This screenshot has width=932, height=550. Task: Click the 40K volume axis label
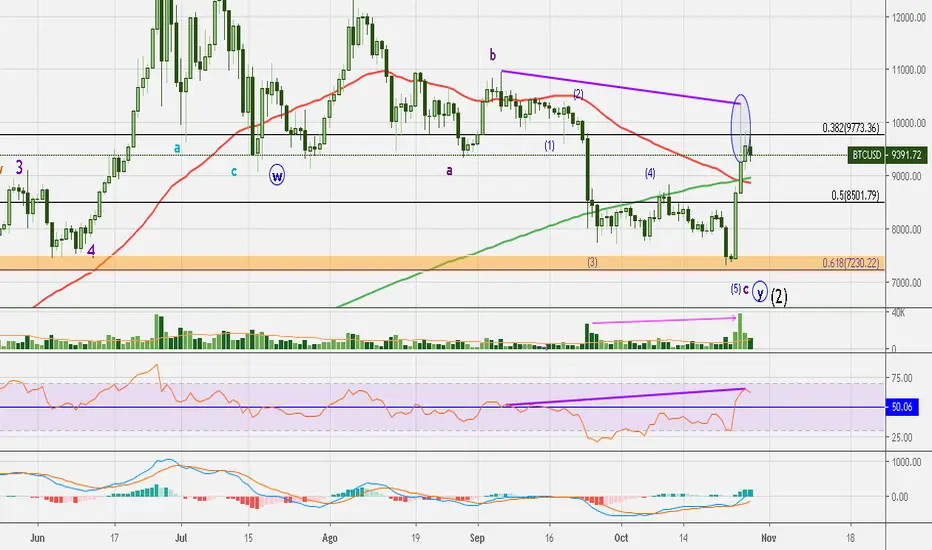898,313
